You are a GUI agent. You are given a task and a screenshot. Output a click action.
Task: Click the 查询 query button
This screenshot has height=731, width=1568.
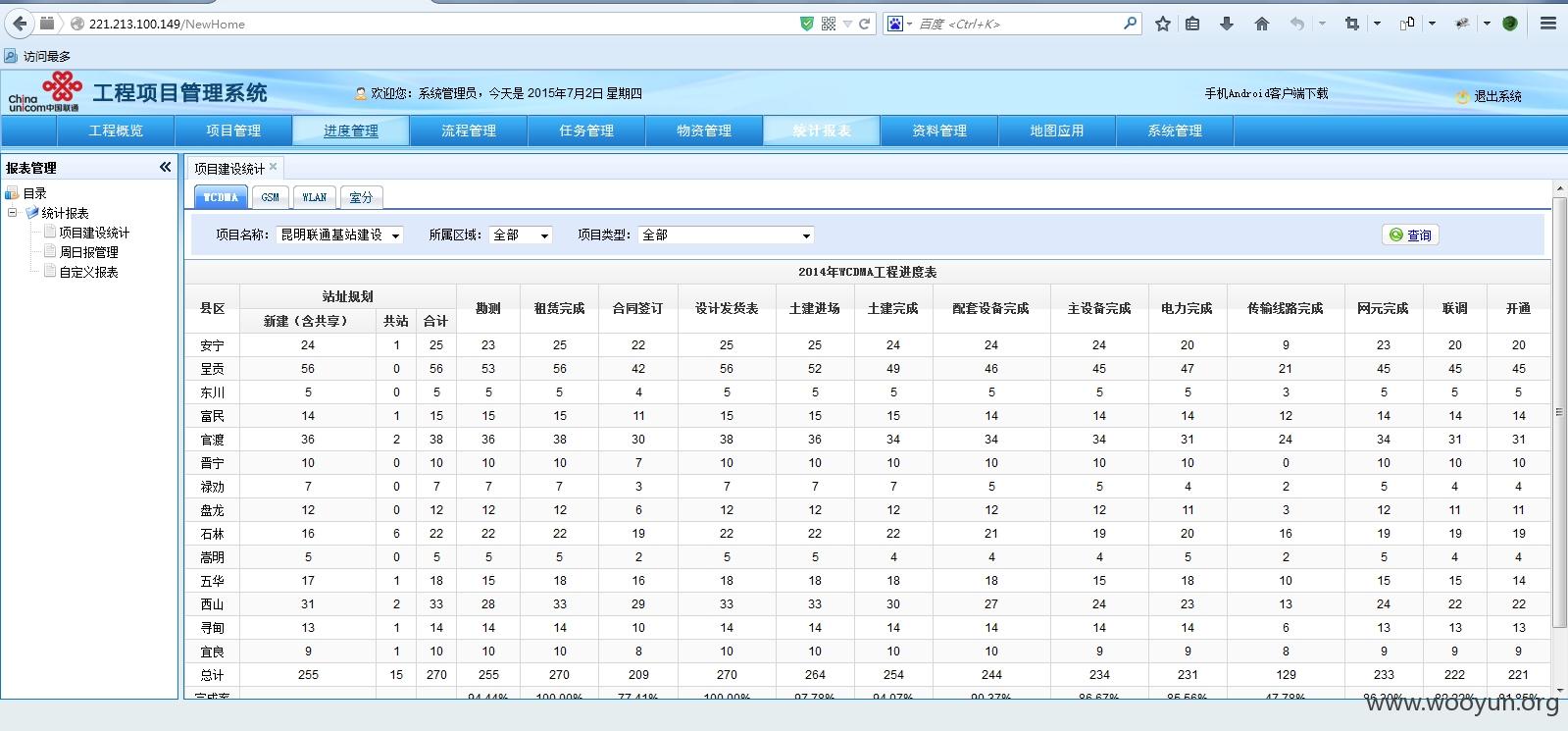point(1410,235)
